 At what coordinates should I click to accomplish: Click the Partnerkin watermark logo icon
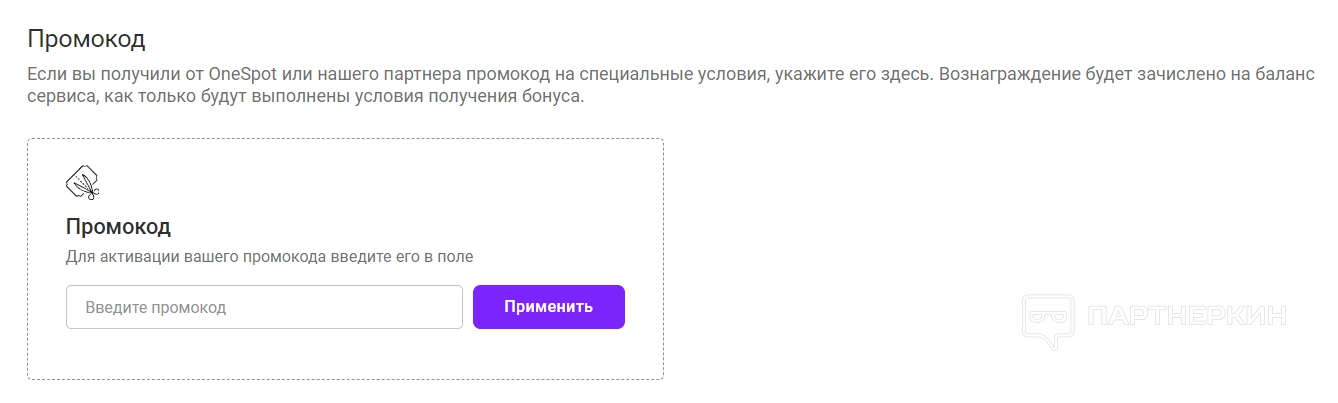click(x=1047, y=321)
